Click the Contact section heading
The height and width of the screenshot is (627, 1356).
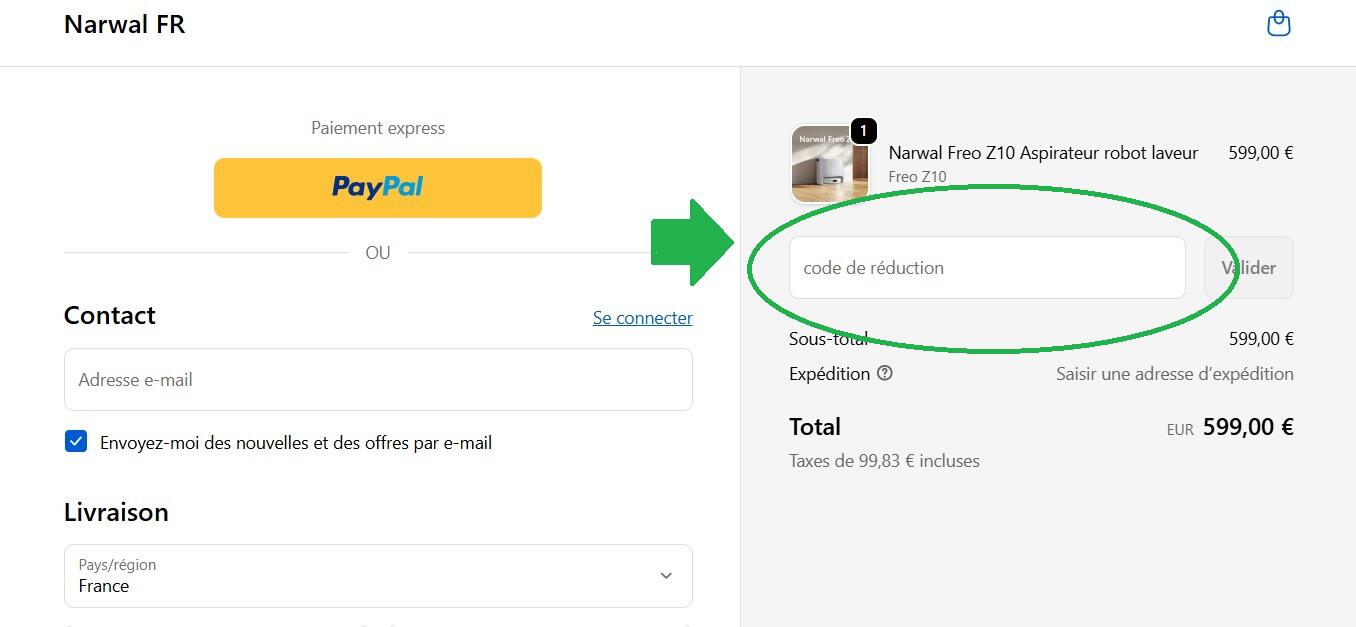click(x=110, y=316)
